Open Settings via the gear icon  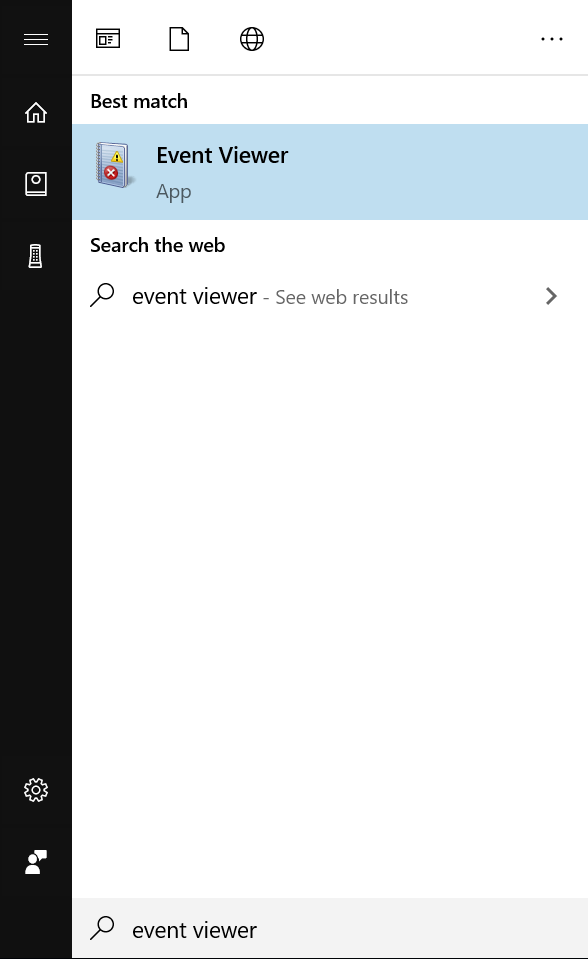click(36, 790)
